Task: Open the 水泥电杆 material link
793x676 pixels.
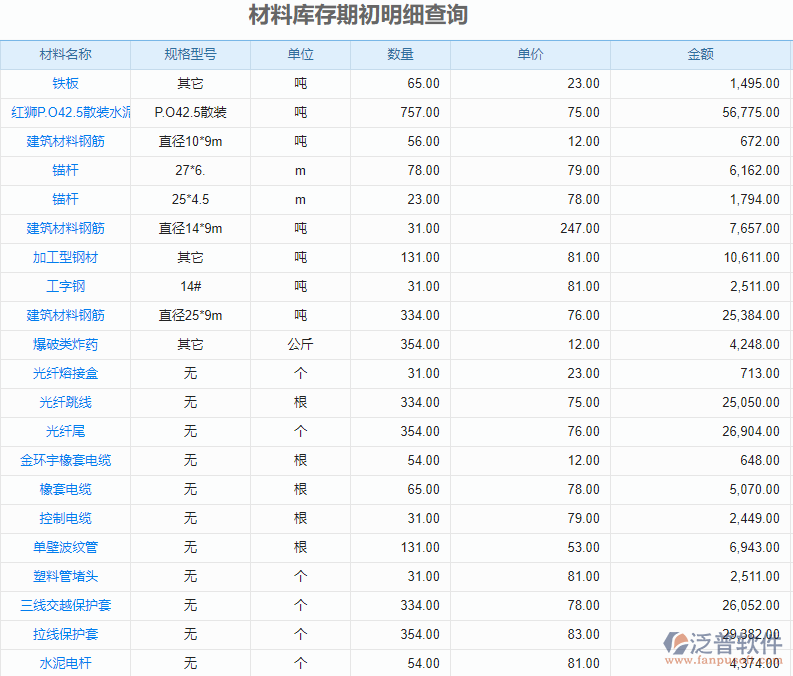Action: 65,663
